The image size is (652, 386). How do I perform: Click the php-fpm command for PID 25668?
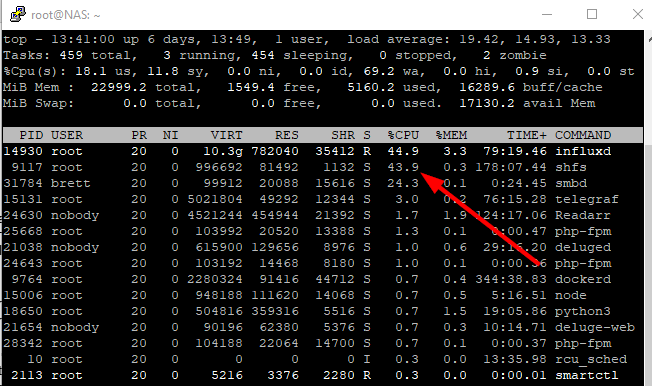[x=583, y=231]
